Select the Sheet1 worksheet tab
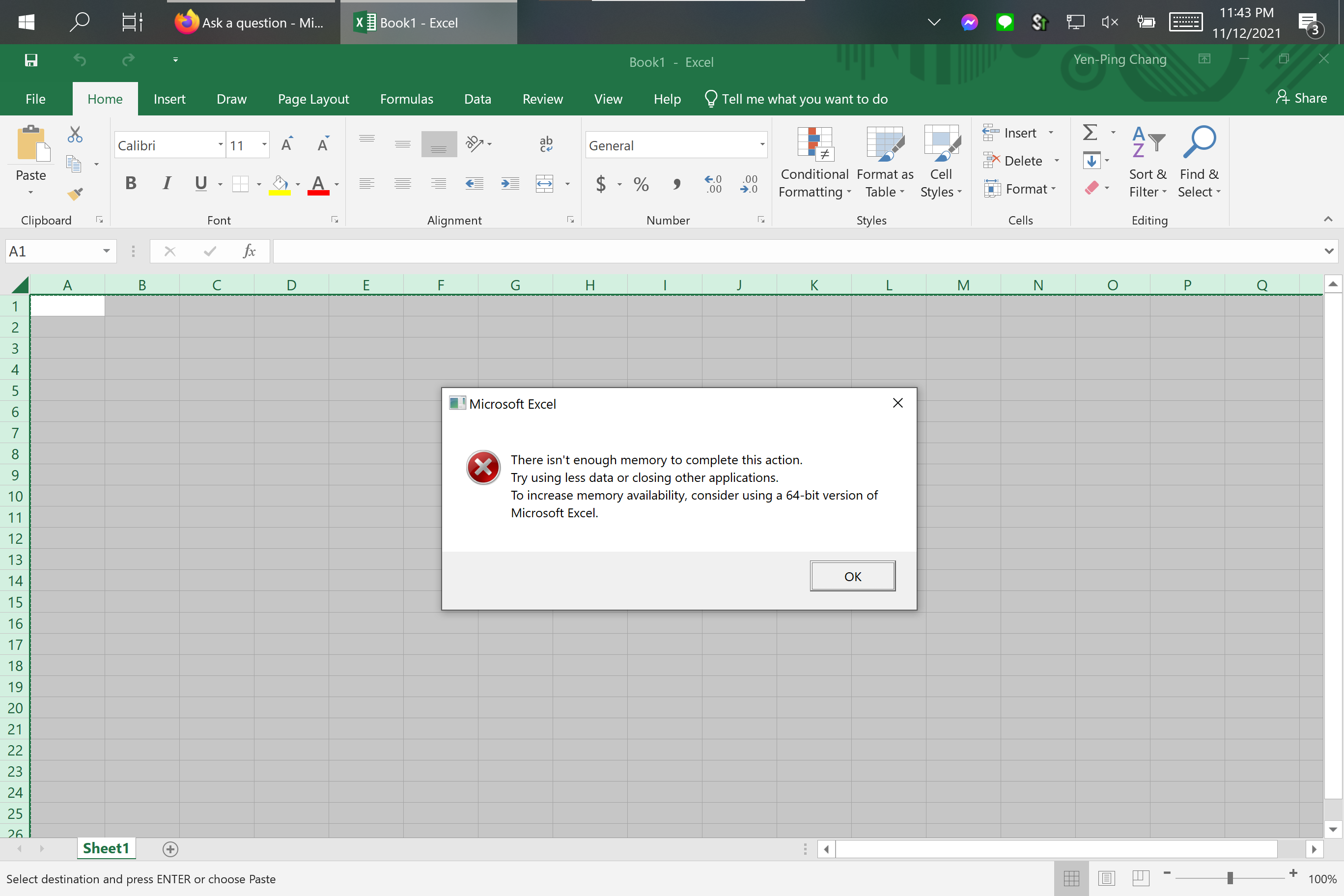This screenshot has height=896, width=1344. pos(106,848)
